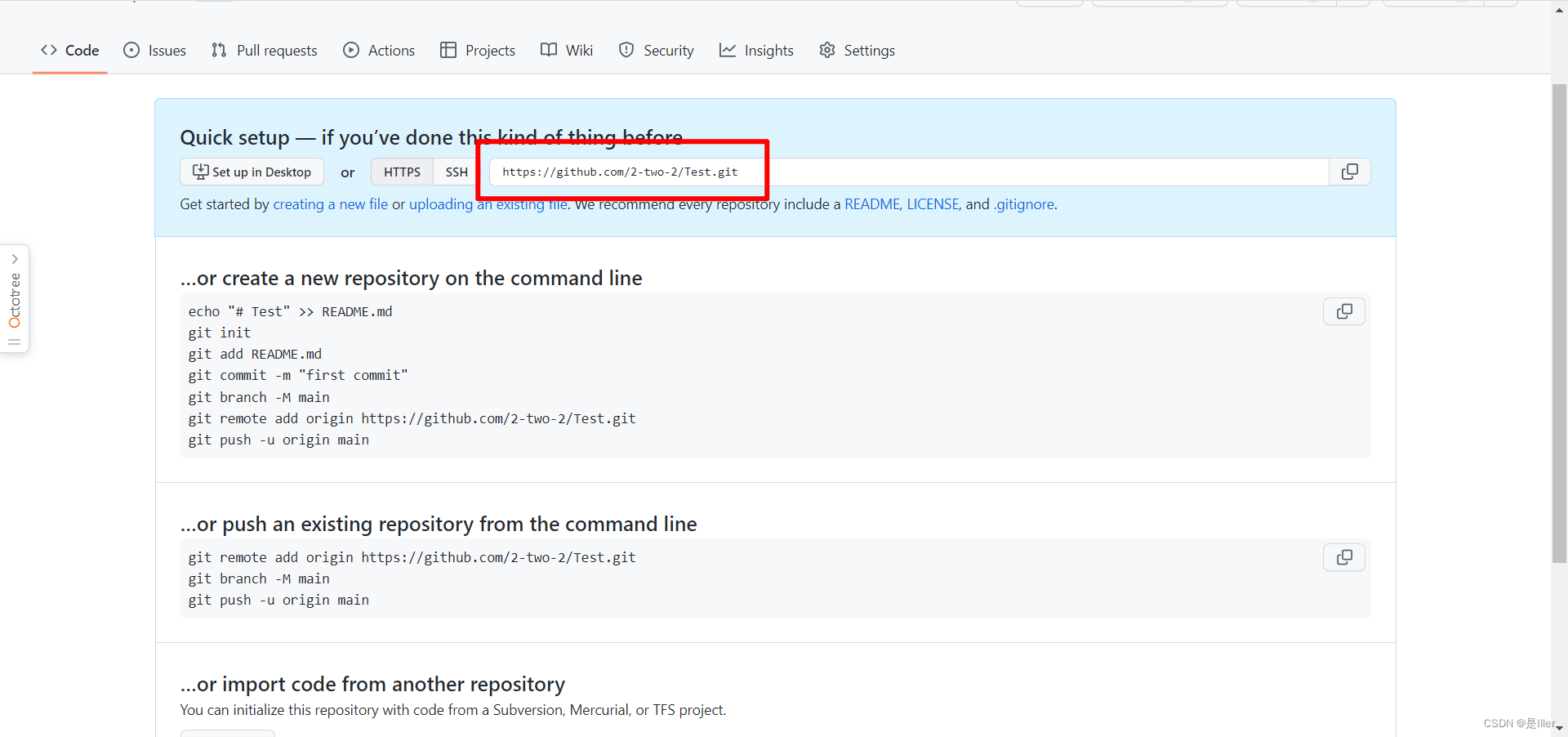
Task: Copy the repository URL to clipboard
Action: [1350, 172]
